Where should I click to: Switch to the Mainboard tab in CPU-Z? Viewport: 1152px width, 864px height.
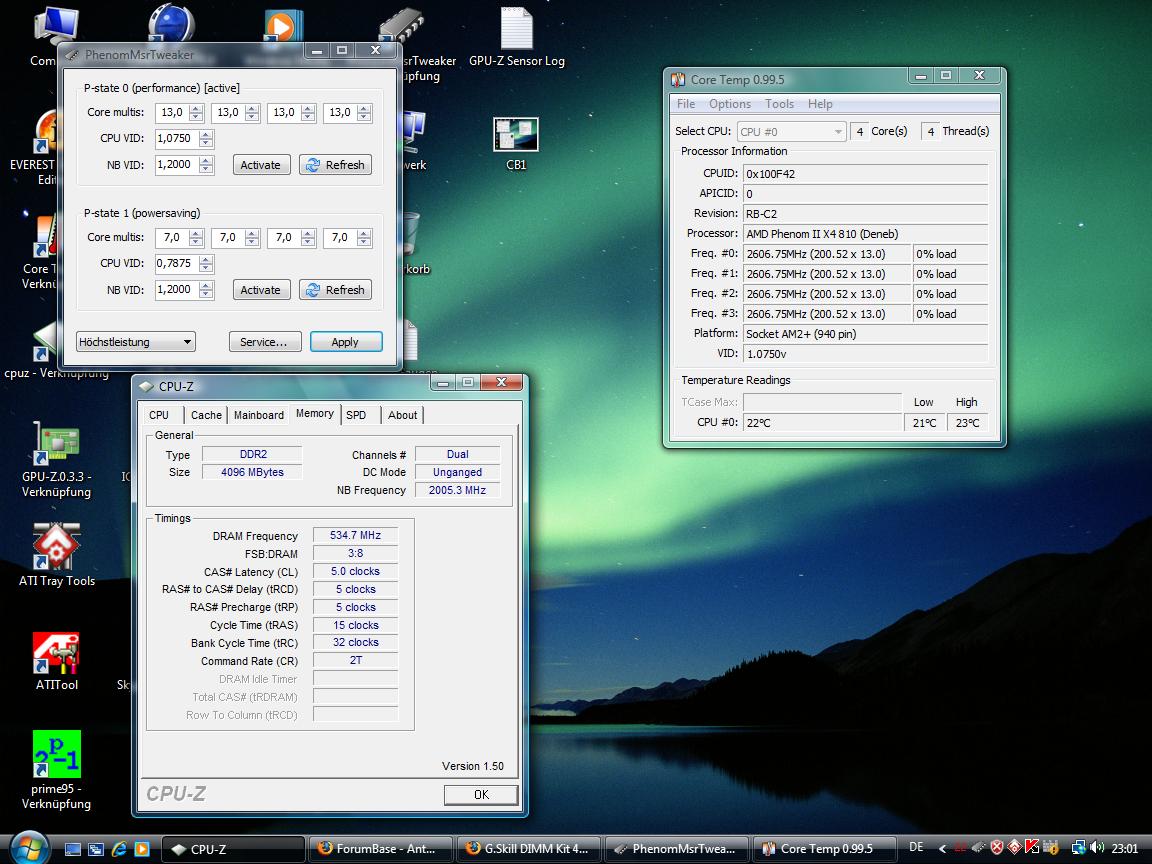[259, 415]
